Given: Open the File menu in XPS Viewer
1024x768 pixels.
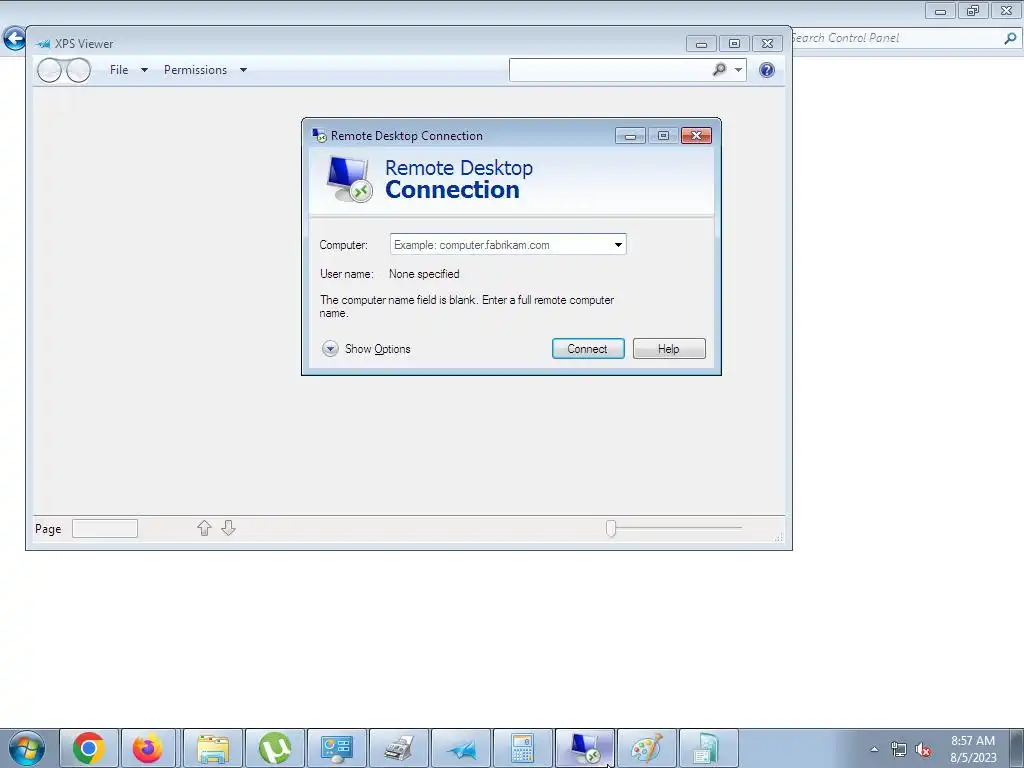Looking at the screenshot, I should click(x=128, y=70).
